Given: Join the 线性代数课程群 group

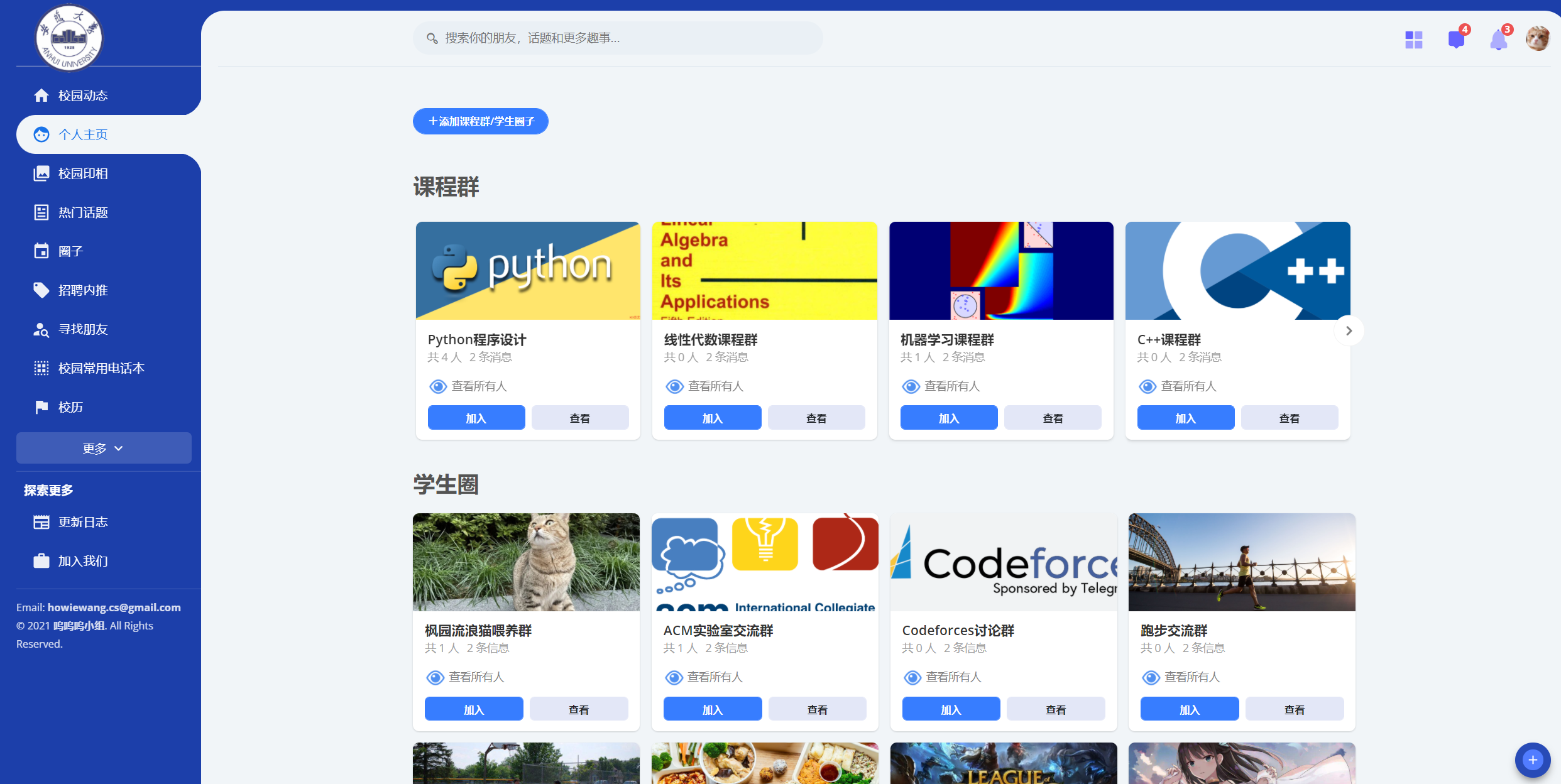Looking at the screenshot, I should pyautogui.click(x=712, y=418).
